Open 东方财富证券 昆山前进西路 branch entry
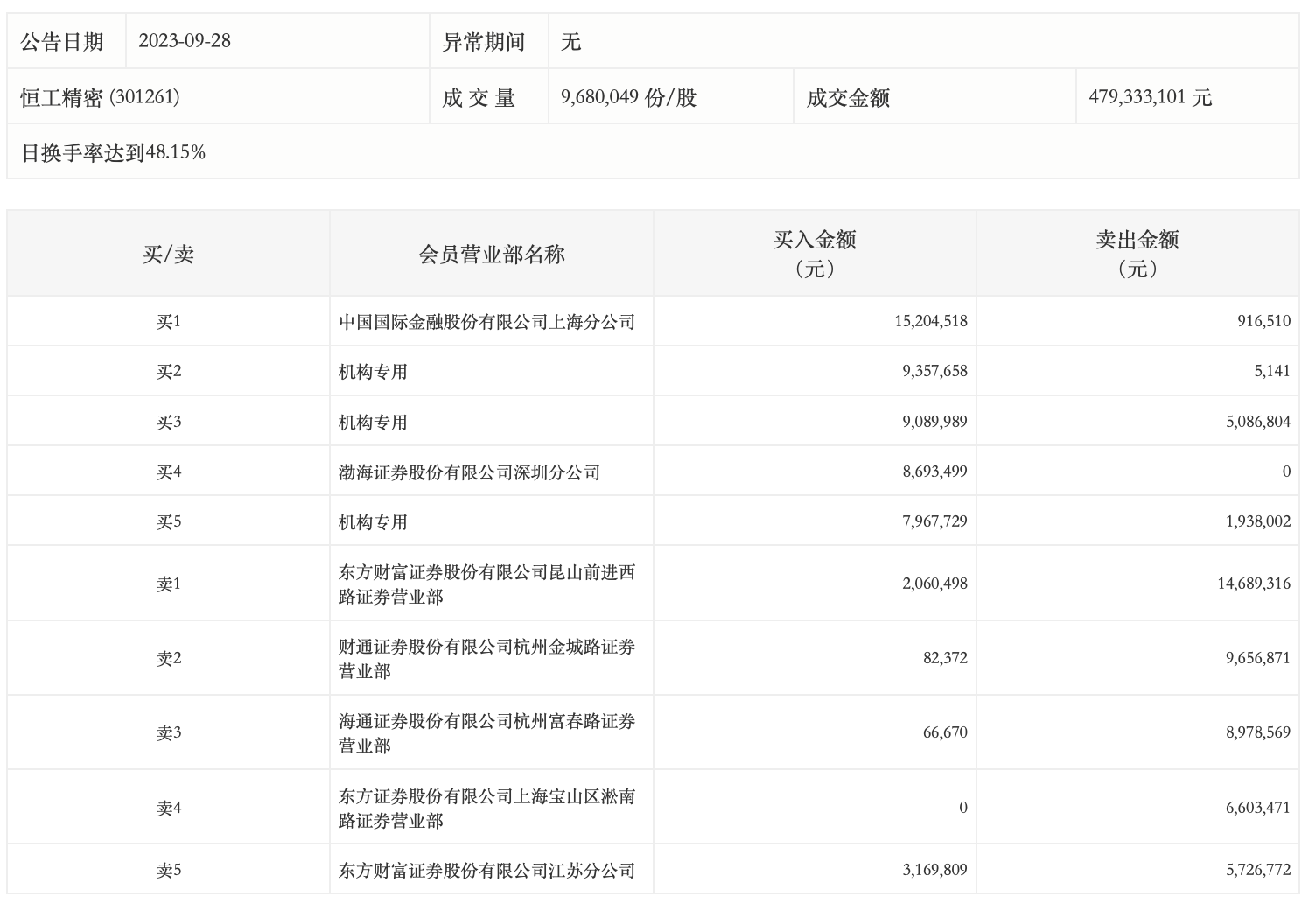Image resolution: width=1316 pixels, height=910 pixels. click(486, 584)
